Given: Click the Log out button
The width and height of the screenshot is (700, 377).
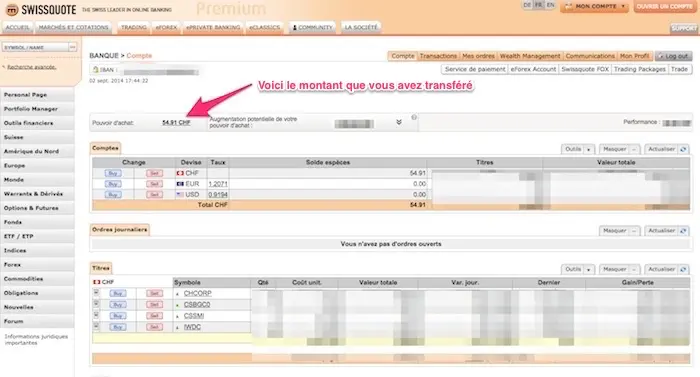Looking at the screenshot, I should [673, 56].
